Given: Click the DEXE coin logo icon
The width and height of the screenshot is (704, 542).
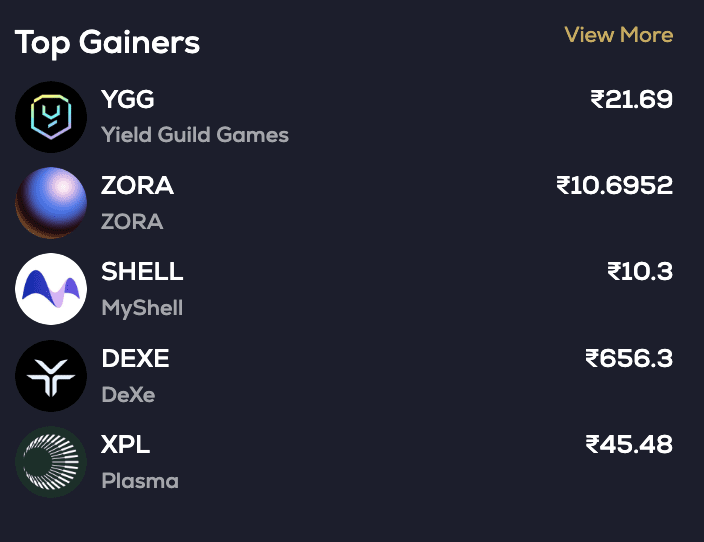Looking at the screenshot, I should pos(51,376).
